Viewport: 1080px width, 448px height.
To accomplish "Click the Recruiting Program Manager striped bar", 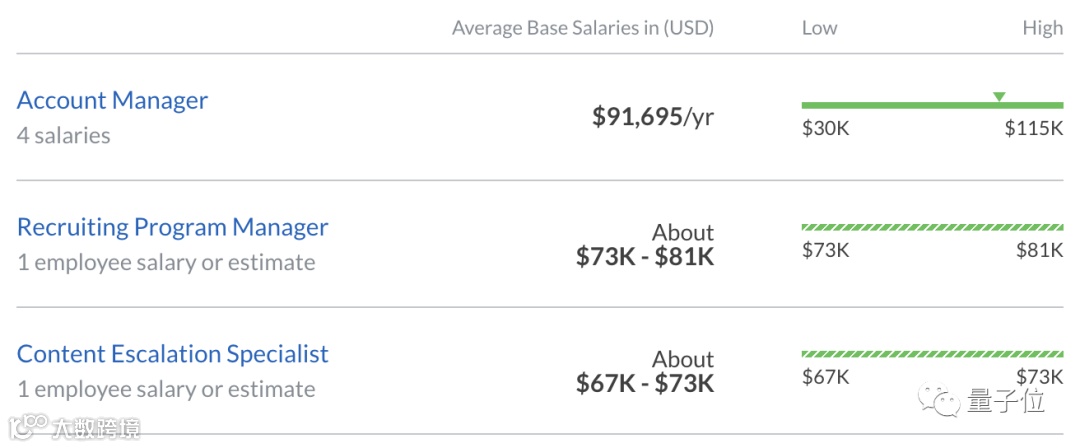I will (932, 227).
